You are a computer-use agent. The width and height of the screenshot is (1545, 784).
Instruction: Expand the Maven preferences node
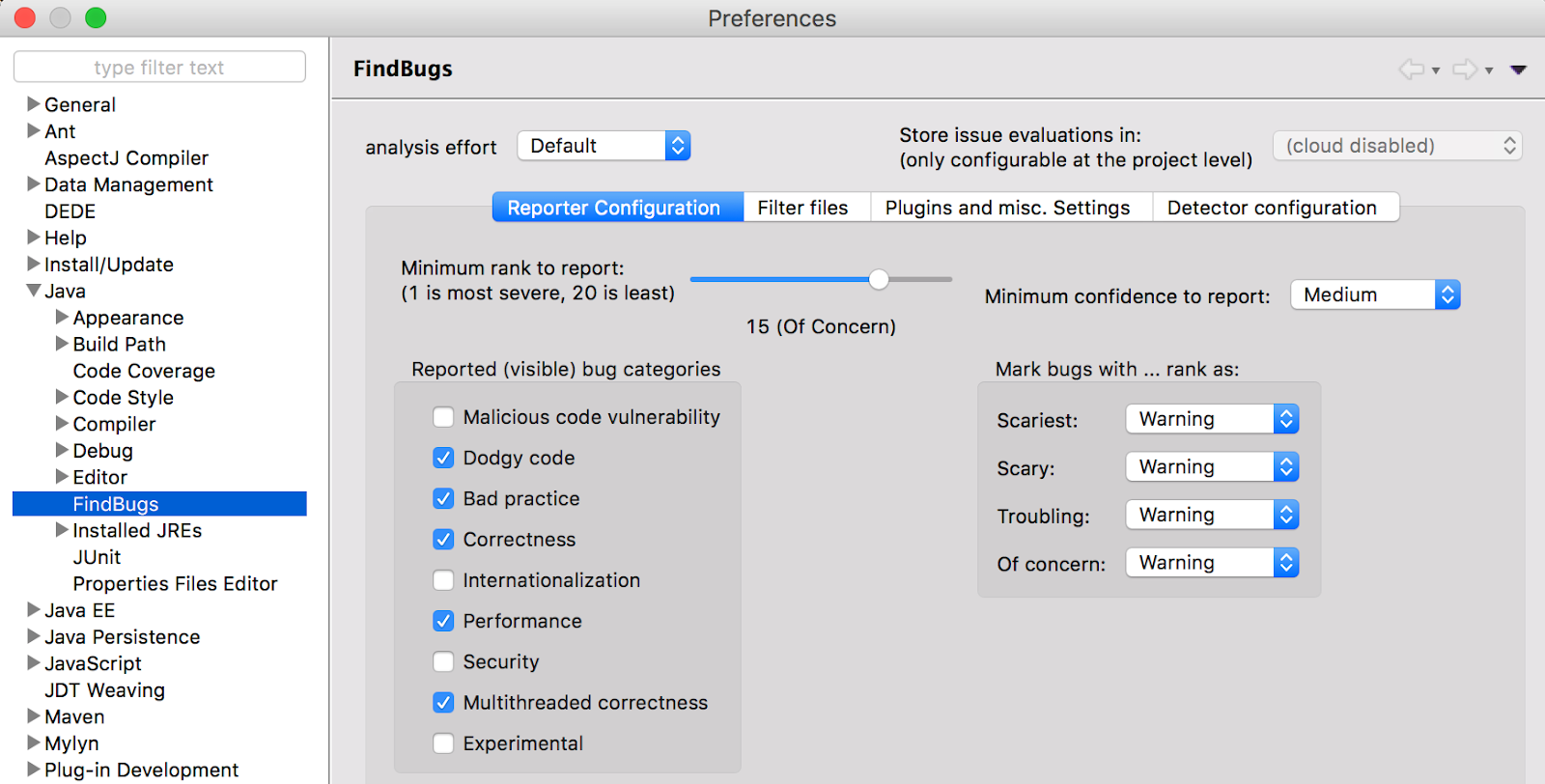click(34, 716)
